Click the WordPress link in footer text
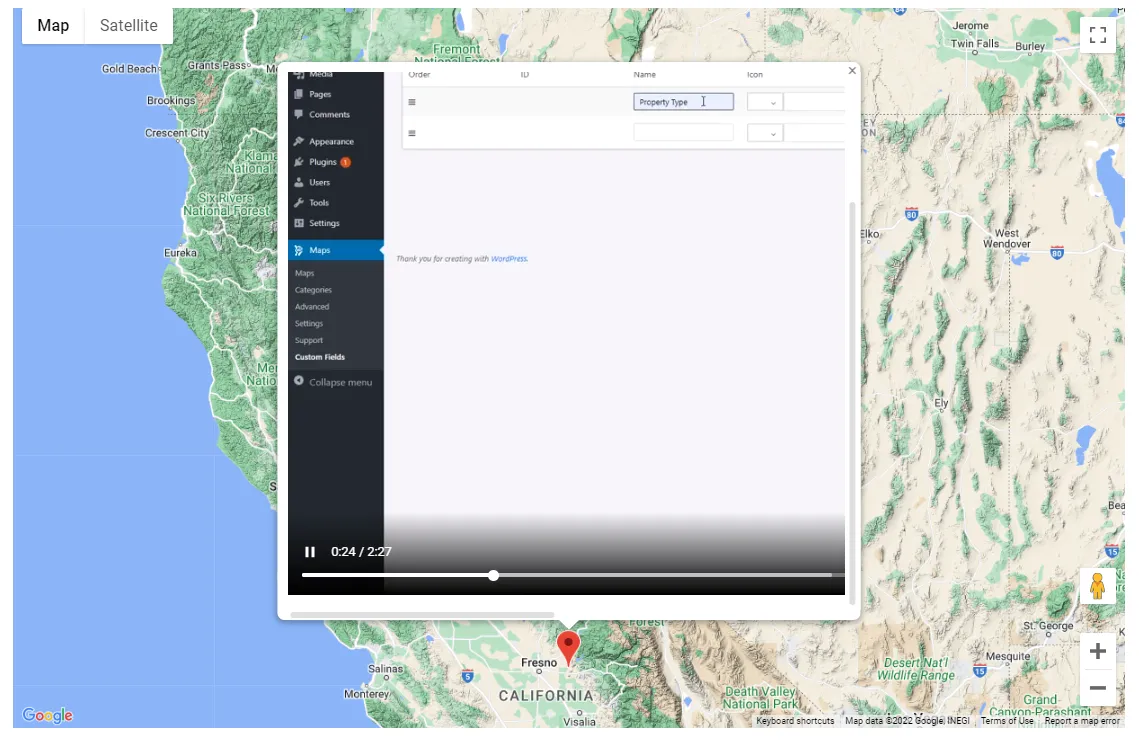This screenshot has width=1139, height=745. point(508,258)
